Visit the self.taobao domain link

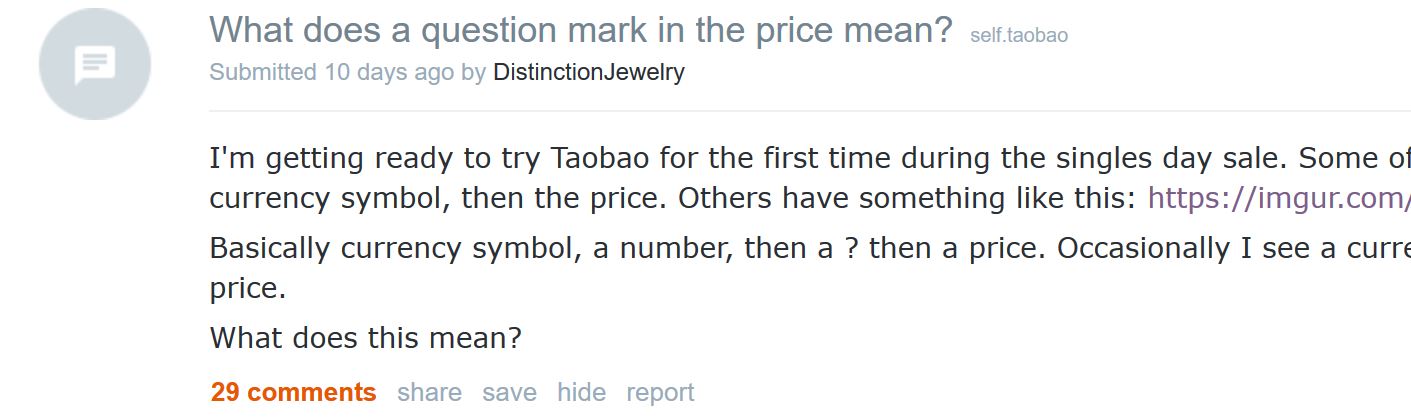(x=1018, y=36)
